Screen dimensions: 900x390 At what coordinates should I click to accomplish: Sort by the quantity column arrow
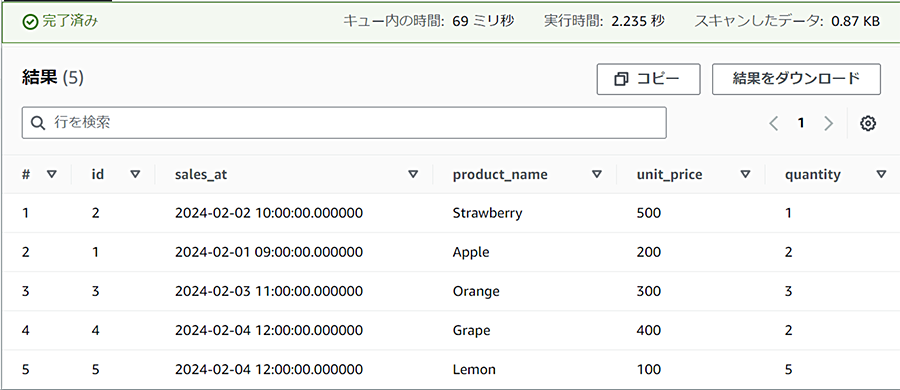(882, 175)
